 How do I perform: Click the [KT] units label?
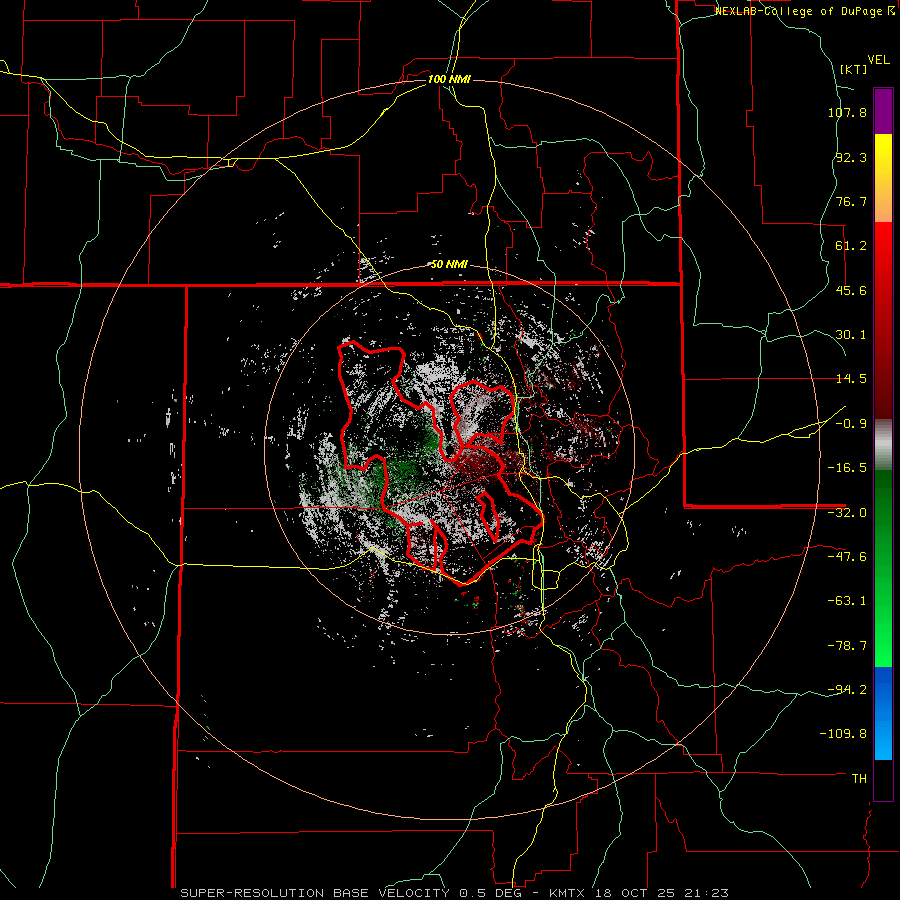coord(853,69)
